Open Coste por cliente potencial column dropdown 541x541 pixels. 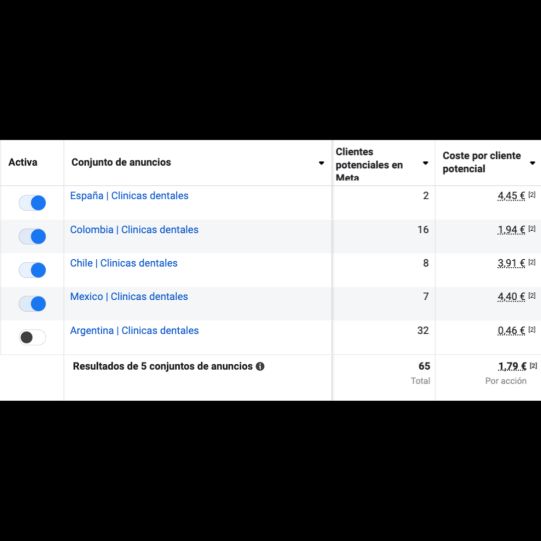coord(532,163)
